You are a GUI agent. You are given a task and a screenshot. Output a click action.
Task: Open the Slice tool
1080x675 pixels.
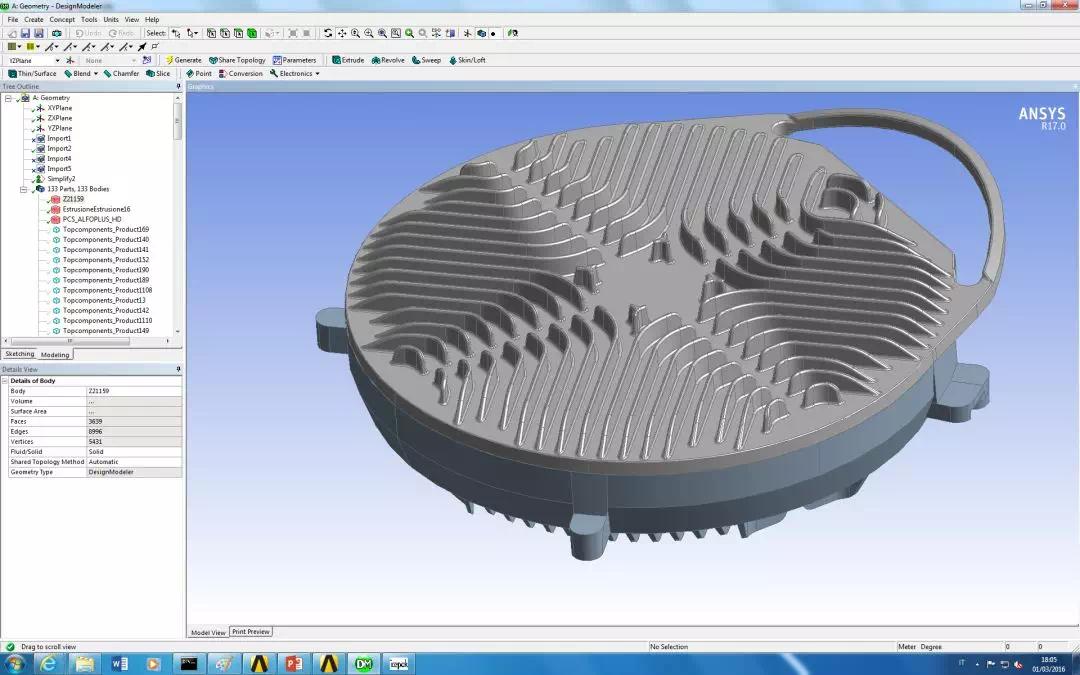point(158,74)
